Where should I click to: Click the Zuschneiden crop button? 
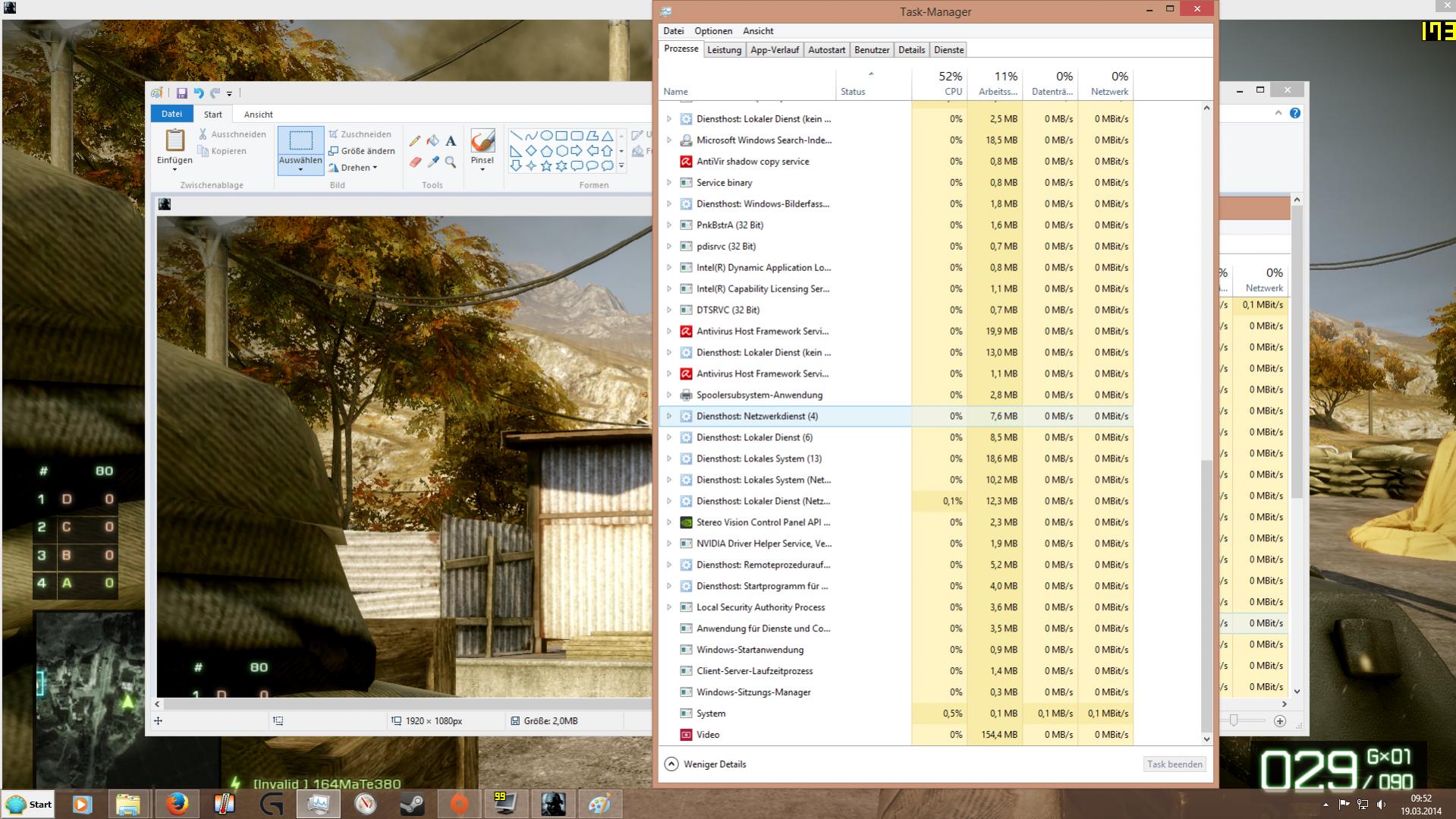point(360,134)
